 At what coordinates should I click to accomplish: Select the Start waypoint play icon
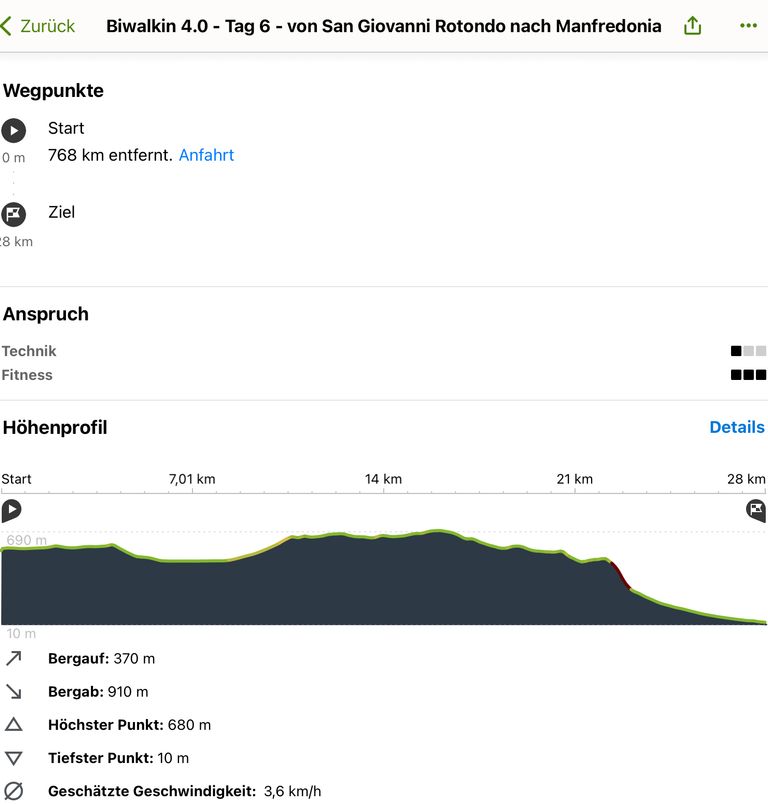point(13,130)
